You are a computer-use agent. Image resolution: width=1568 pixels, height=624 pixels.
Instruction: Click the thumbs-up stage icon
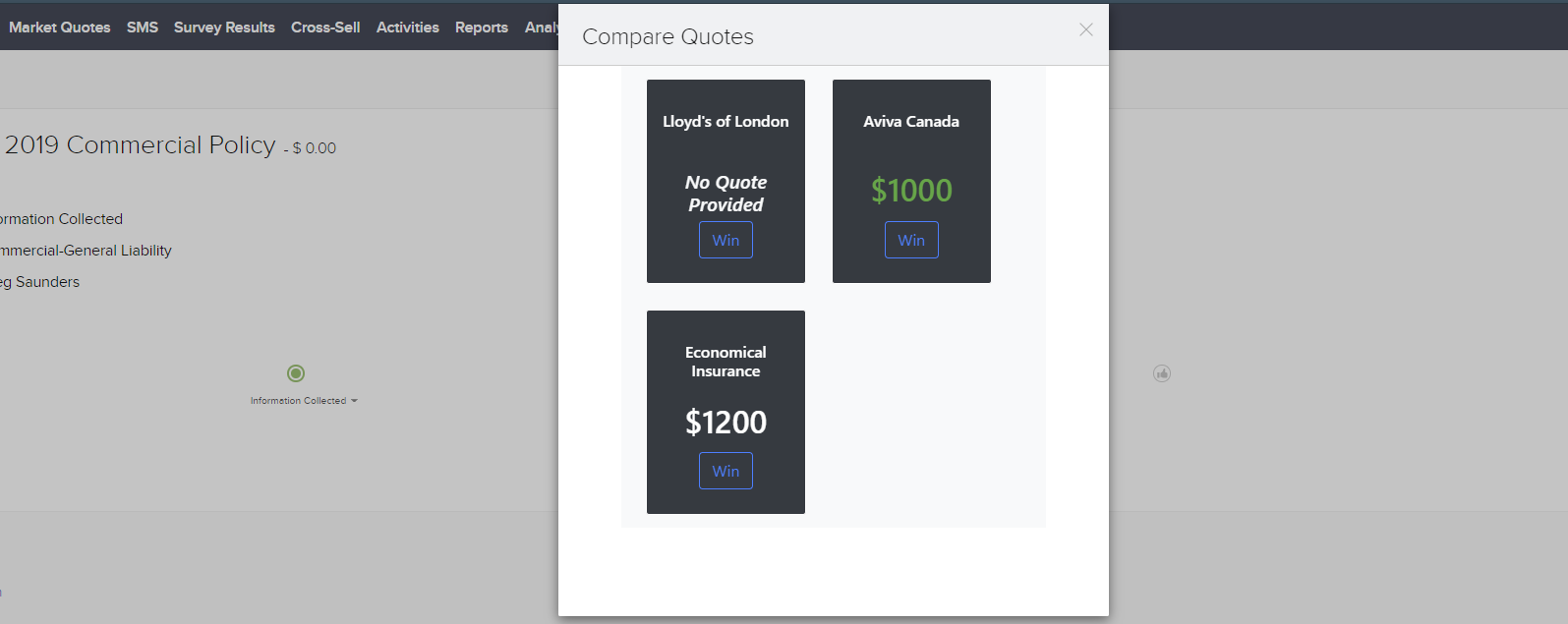pos(1162,373)
